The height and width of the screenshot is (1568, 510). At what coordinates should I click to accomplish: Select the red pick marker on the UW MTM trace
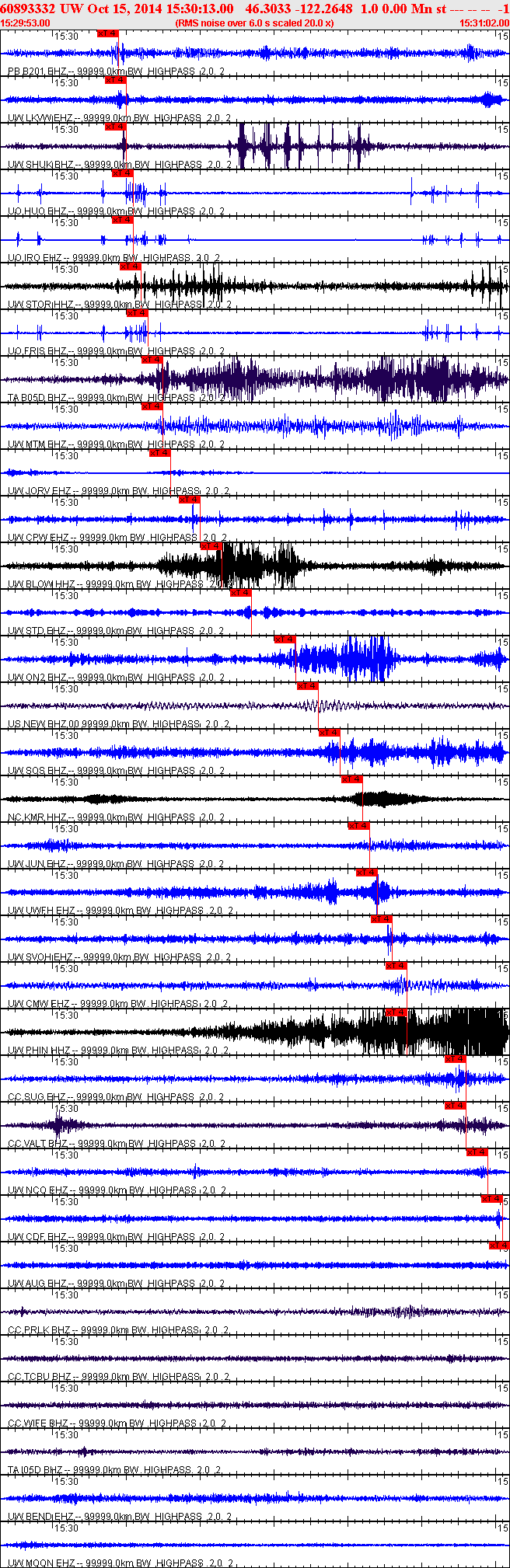click(x=152, y=406)
